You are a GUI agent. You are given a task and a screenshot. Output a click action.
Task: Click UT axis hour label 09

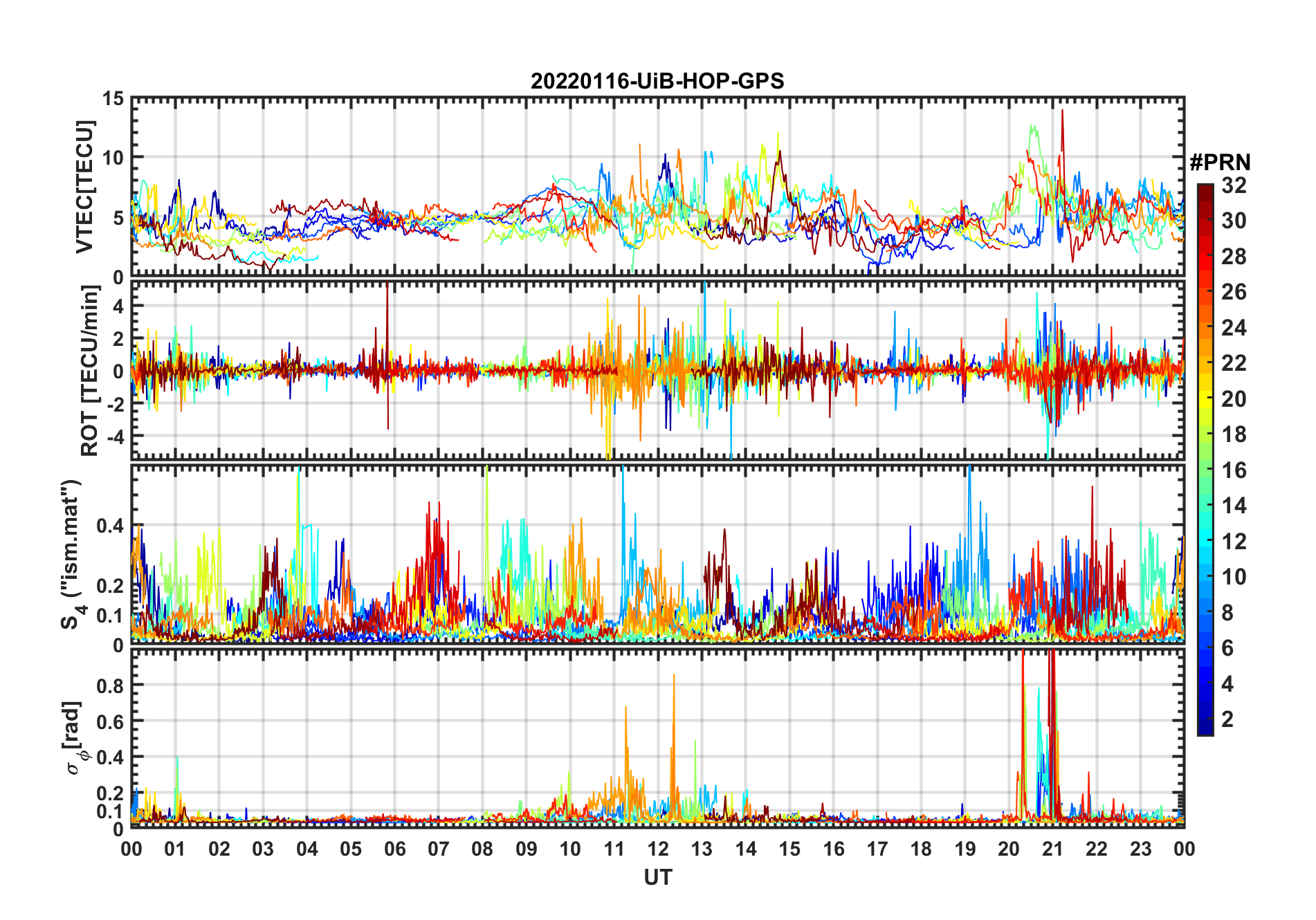click(x=527, y=849)
